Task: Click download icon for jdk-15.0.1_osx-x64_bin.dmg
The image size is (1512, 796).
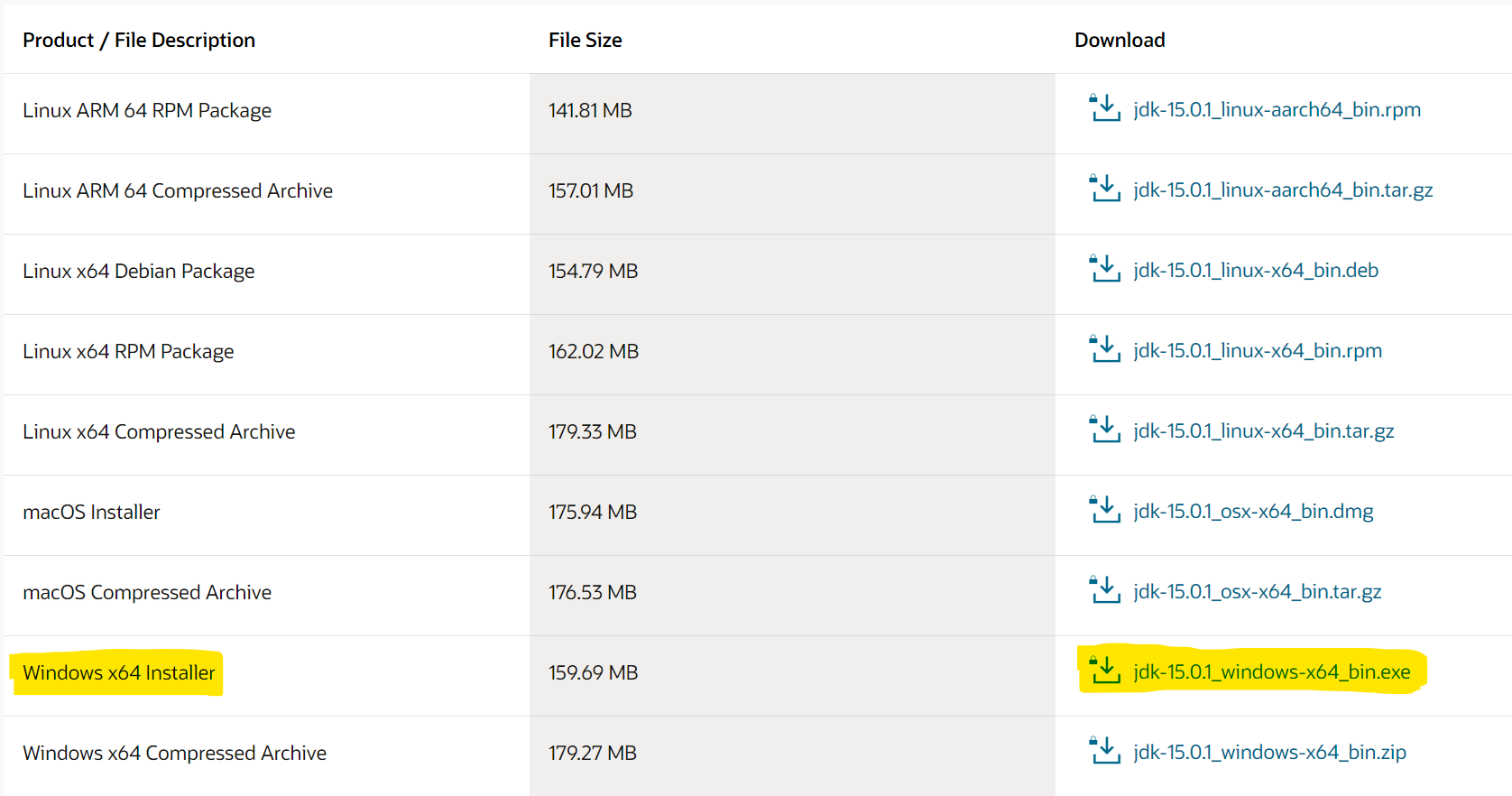Action: coord(1104,510)
